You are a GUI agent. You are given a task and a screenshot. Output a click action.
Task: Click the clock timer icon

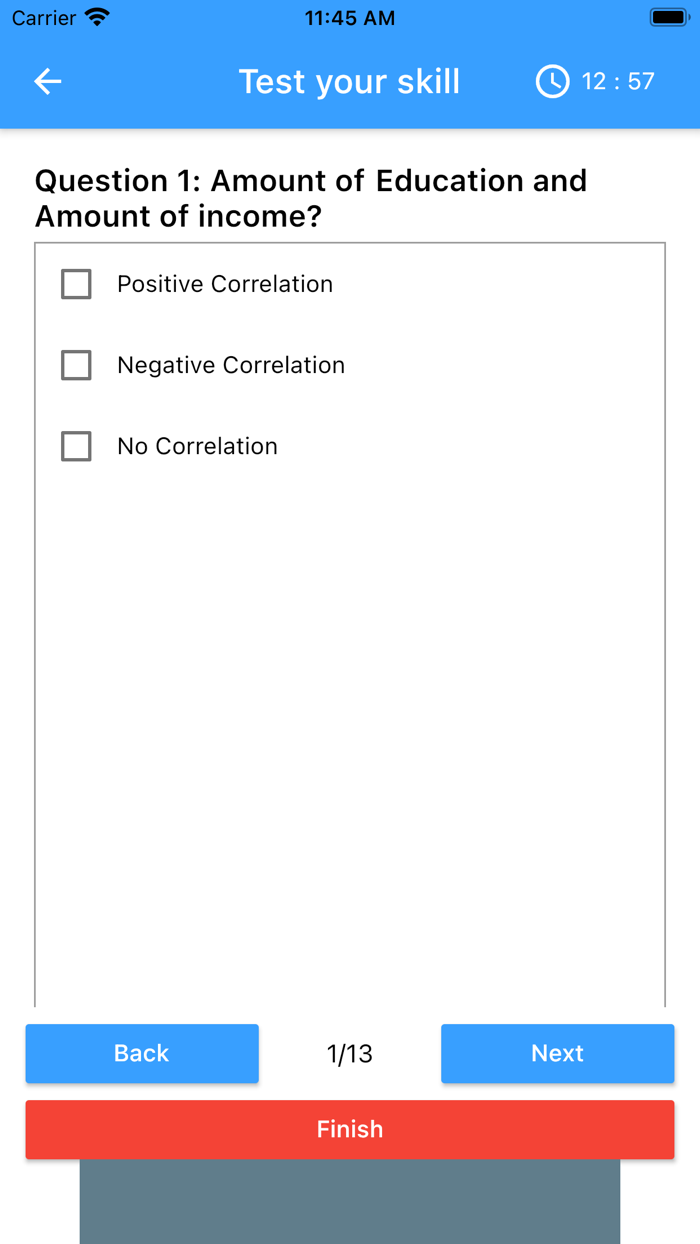[552, 82]
